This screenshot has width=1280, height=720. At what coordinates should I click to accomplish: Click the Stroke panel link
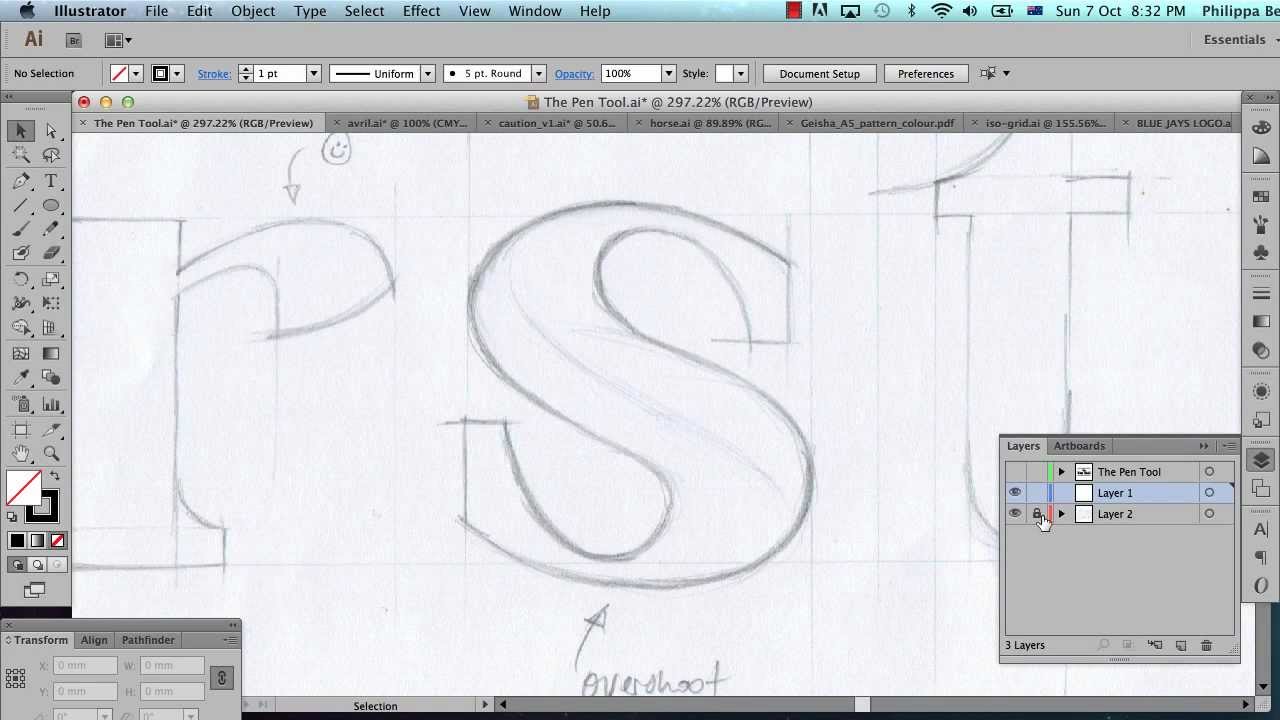click(x=214, y=74)
